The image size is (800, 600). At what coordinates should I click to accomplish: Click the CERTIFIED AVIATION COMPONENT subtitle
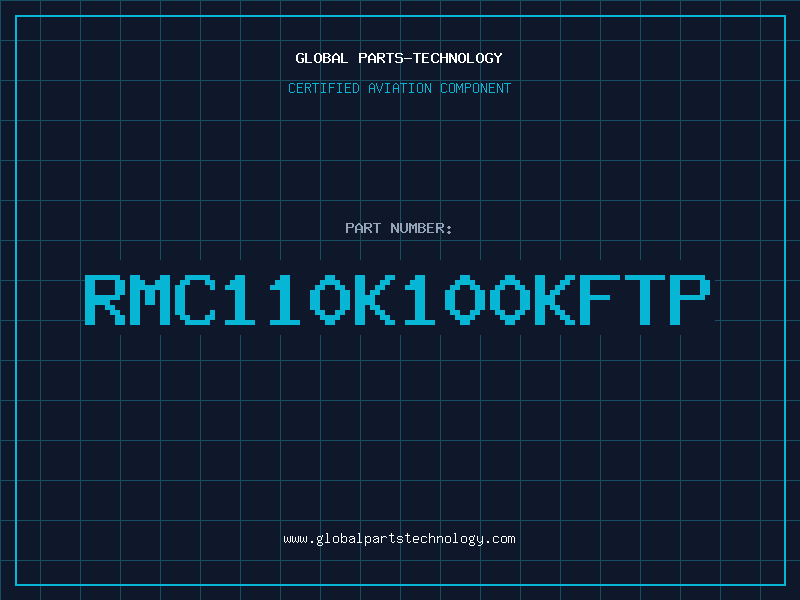coord(399,88)
